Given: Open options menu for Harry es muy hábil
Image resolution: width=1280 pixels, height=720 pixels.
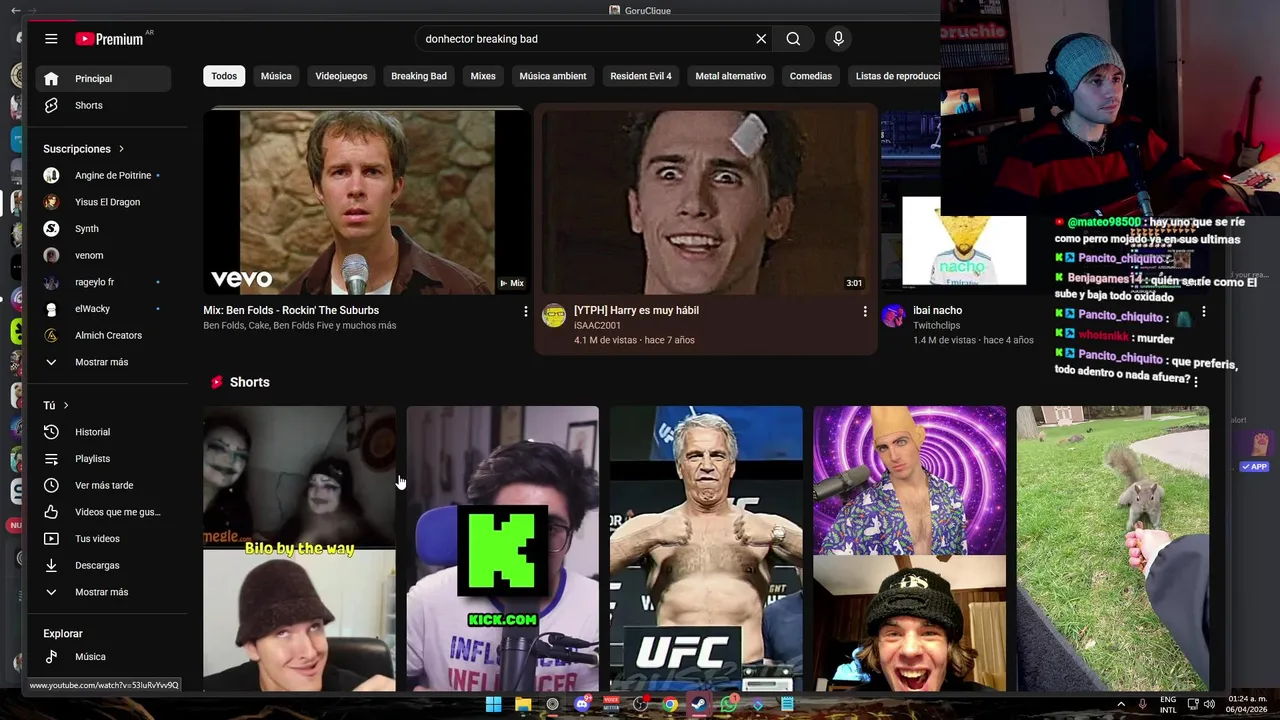Looking at the screenshot, I should point(865,312).
